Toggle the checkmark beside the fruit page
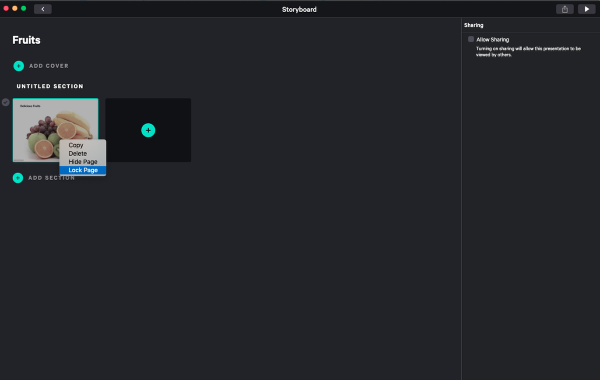The image size is (600, 380). [x=5, y=102]
